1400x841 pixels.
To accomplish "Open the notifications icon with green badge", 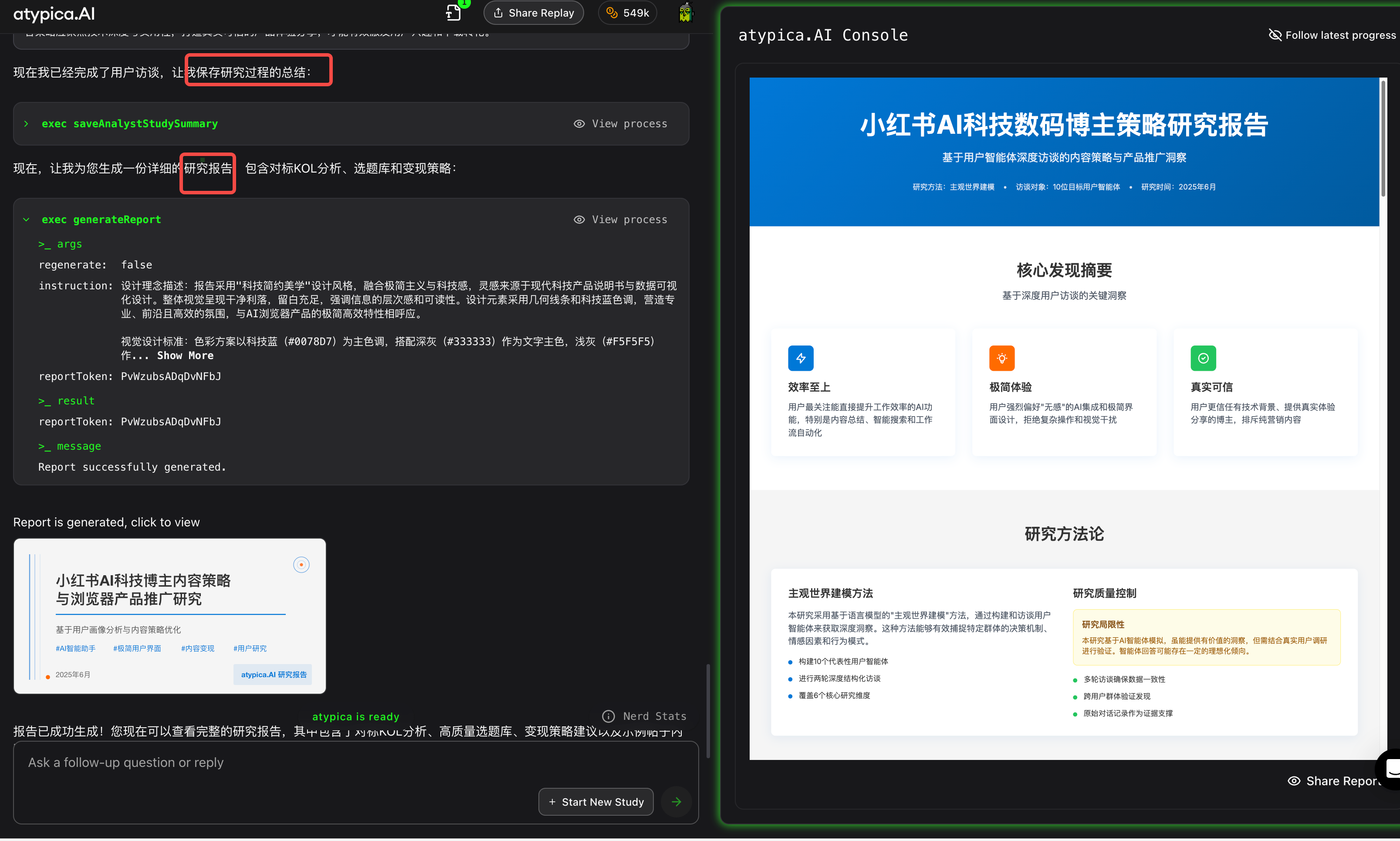I will coord(454,12).
